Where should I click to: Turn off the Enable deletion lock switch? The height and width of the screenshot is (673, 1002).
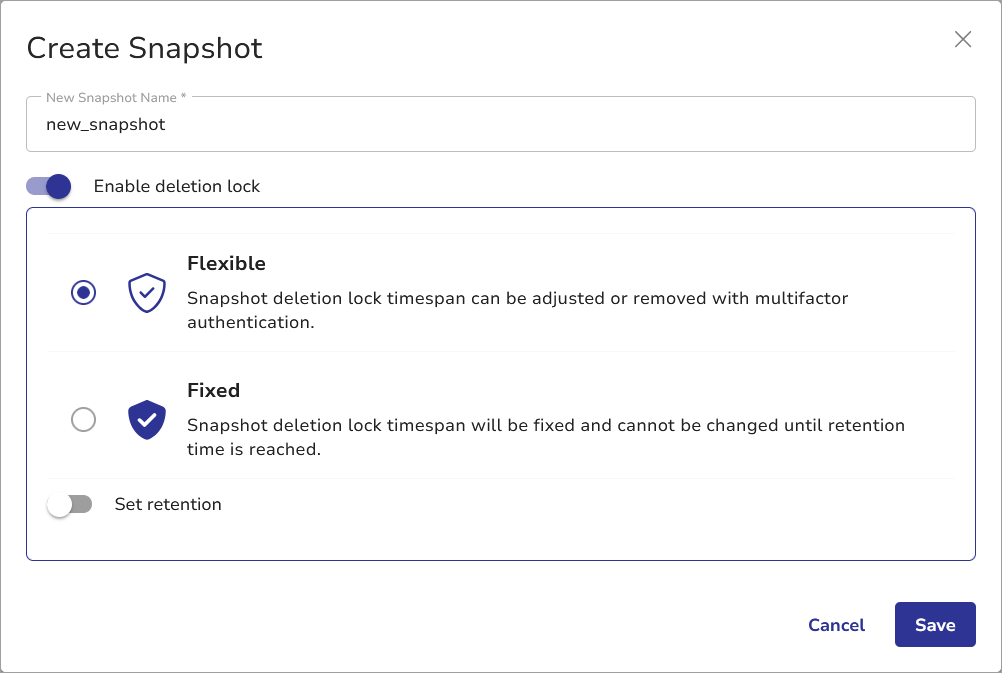click(49, 186)
